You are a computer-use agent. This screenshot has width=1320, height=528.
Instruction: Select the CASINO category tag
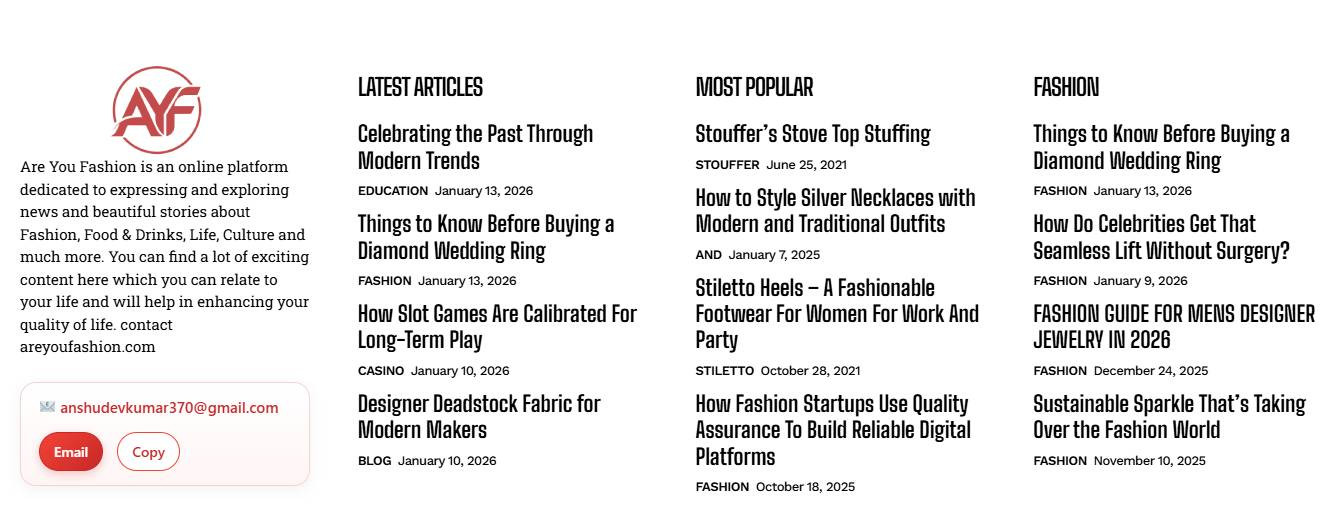[381, 371]
